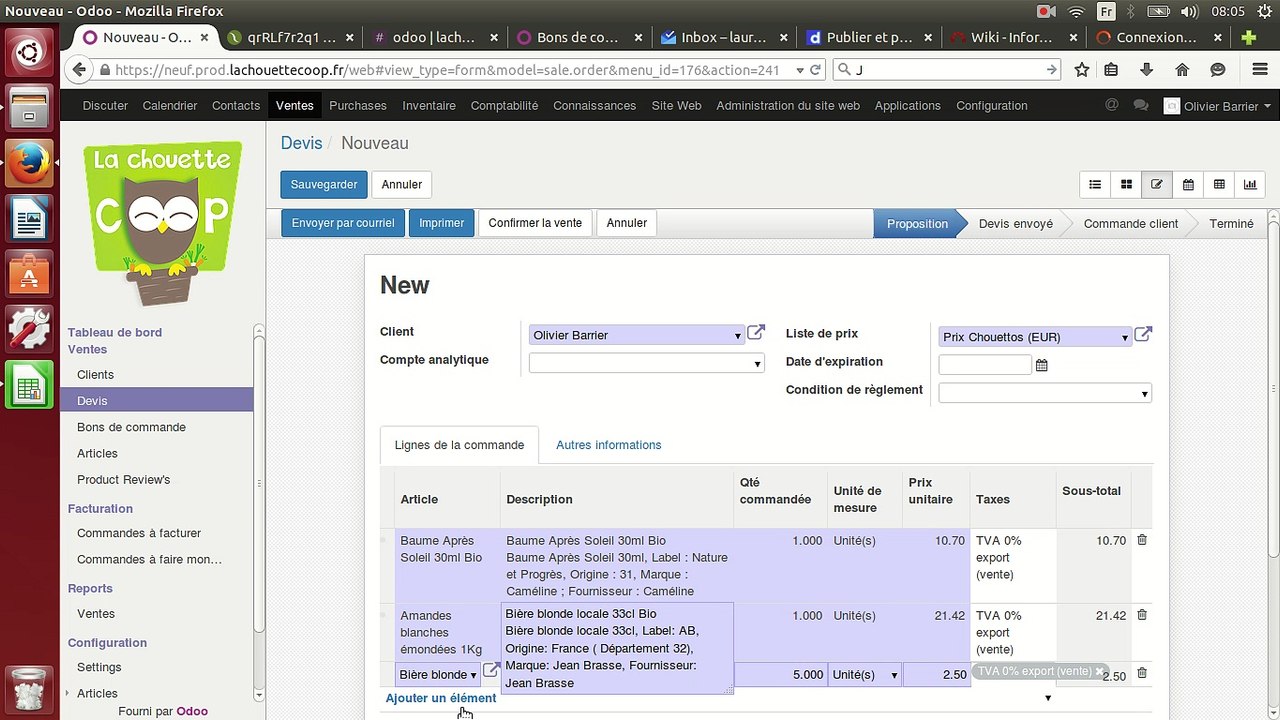The image size is (1280, 720).
Task: Open the Condition de règlement dropdown
Action: coord(1144,394)
